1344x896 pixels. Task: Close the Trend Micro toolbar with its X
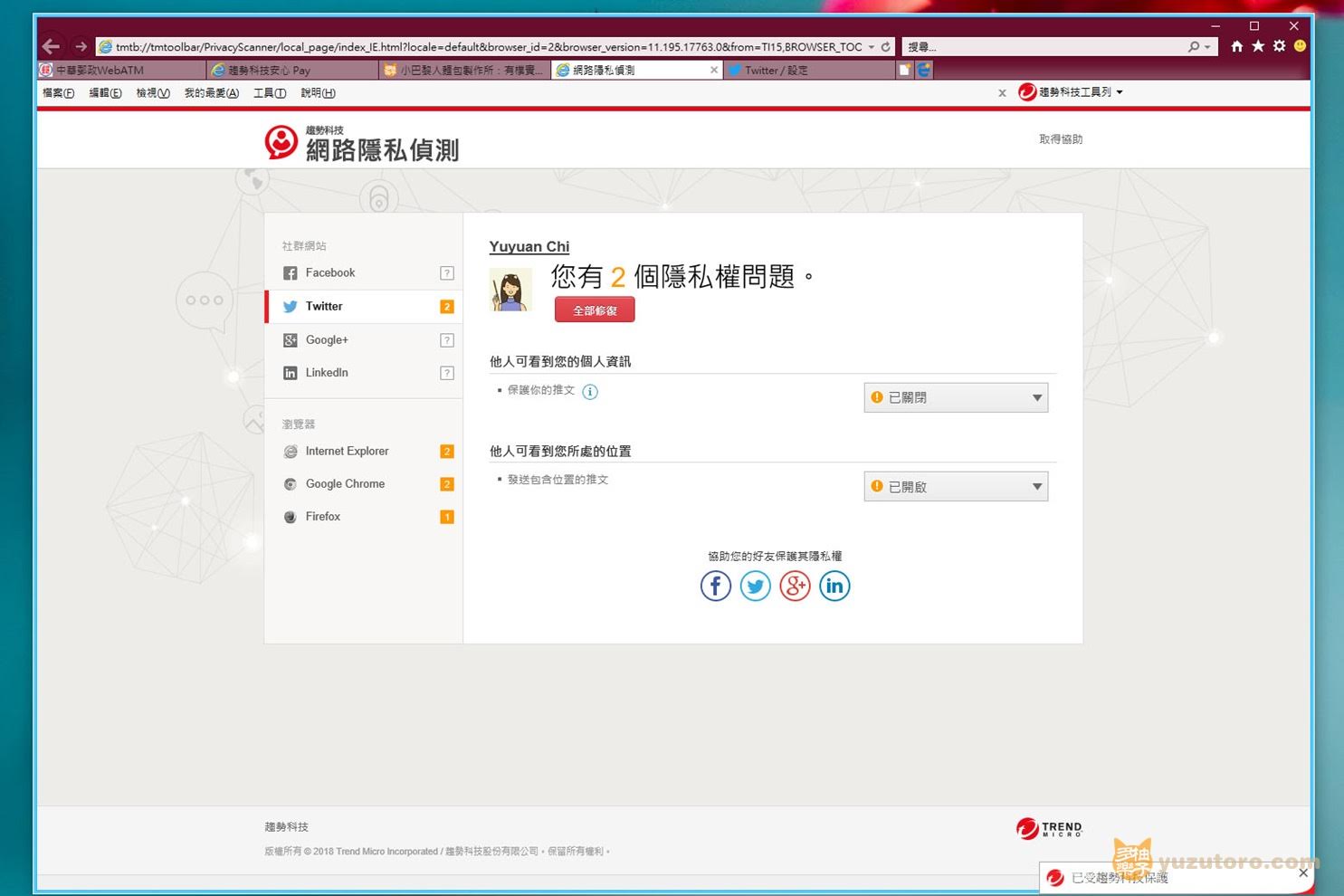point(1002,93)
